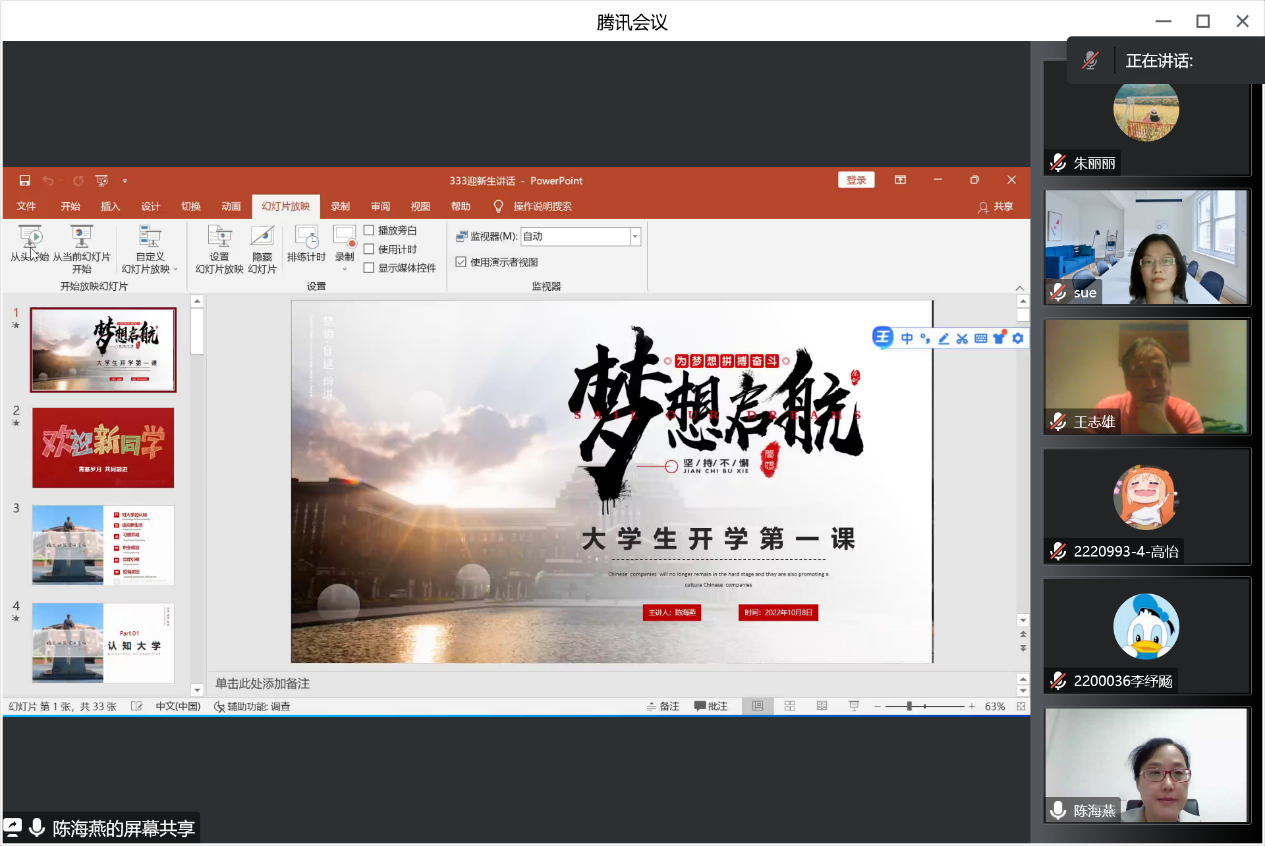Click the Hide Slide icon
The width and height of the screenshot is (1265, 846).
(262, 237)
